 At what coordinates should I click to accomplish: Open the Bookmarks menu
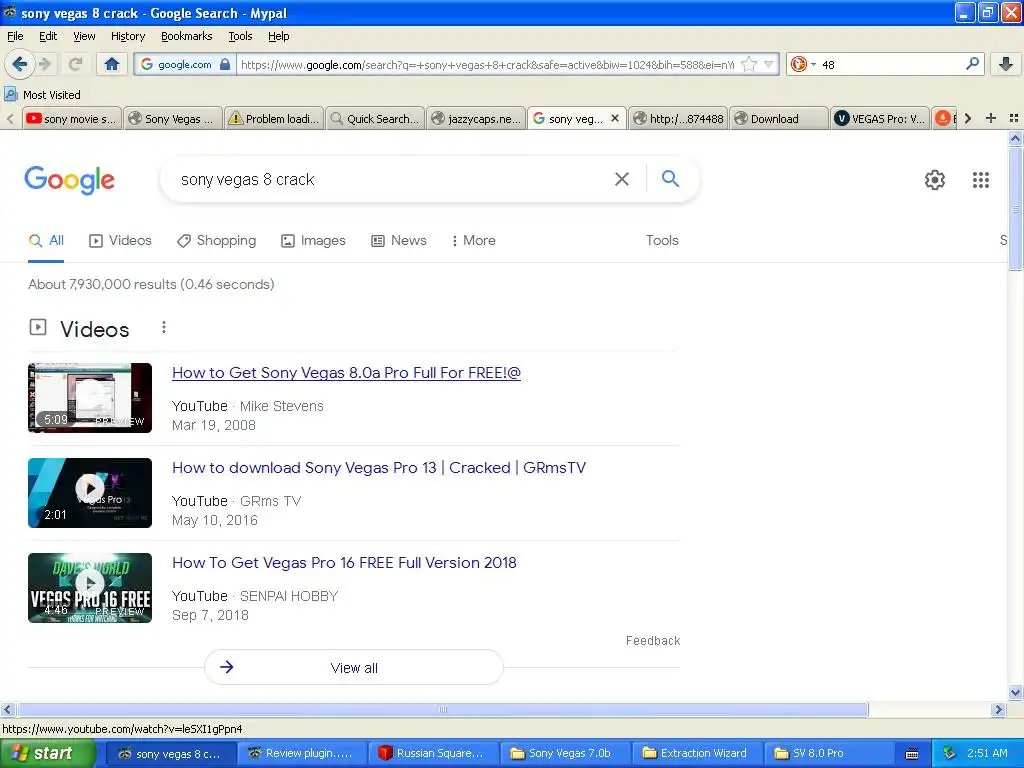pos(186,36)
